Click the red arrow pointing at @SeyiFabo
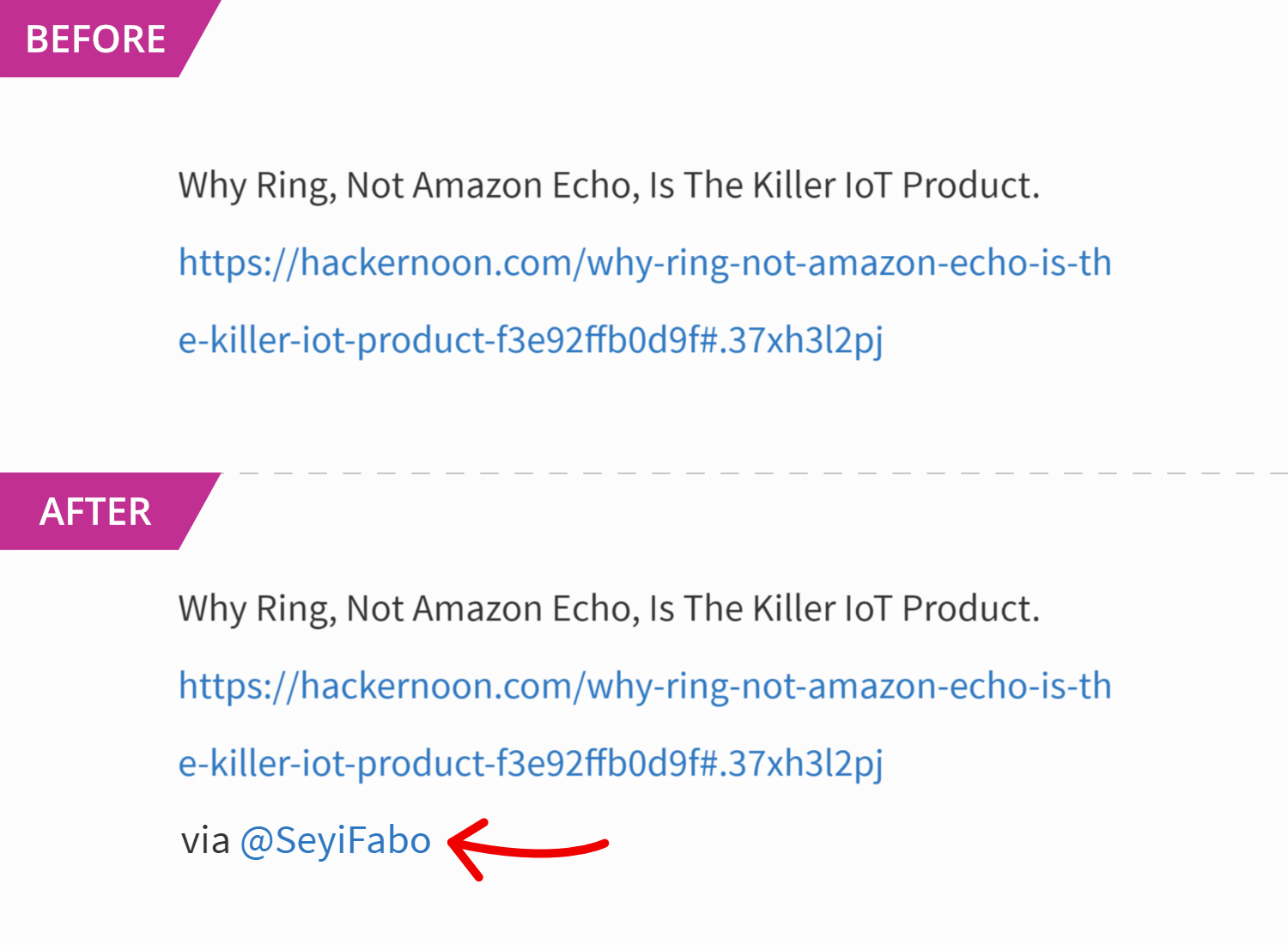 click(x=528, y=849)
